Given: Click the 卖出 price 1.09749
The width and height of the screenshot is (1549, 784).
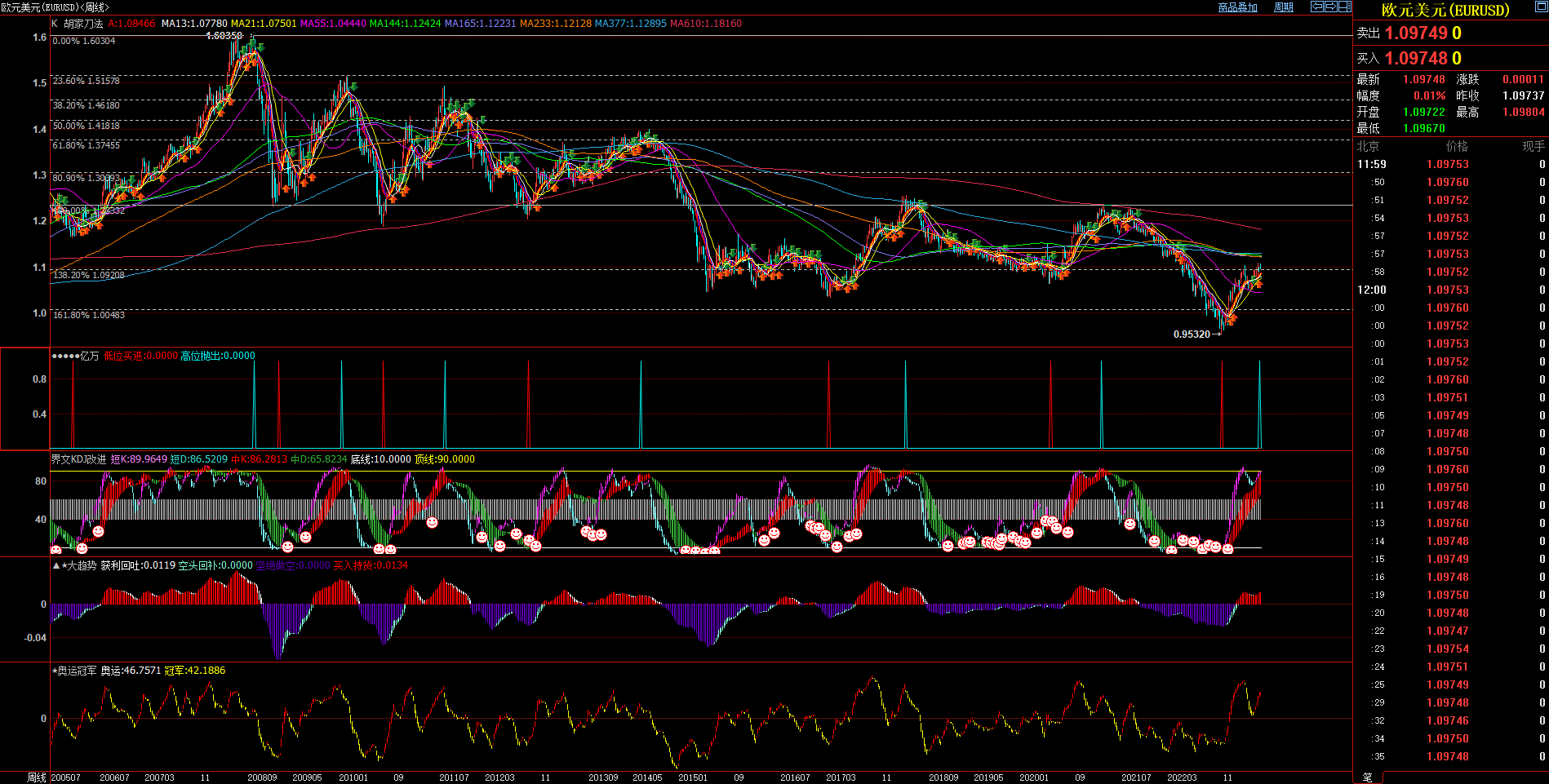Looking at the screenshot, I should tap(1416, 33).
